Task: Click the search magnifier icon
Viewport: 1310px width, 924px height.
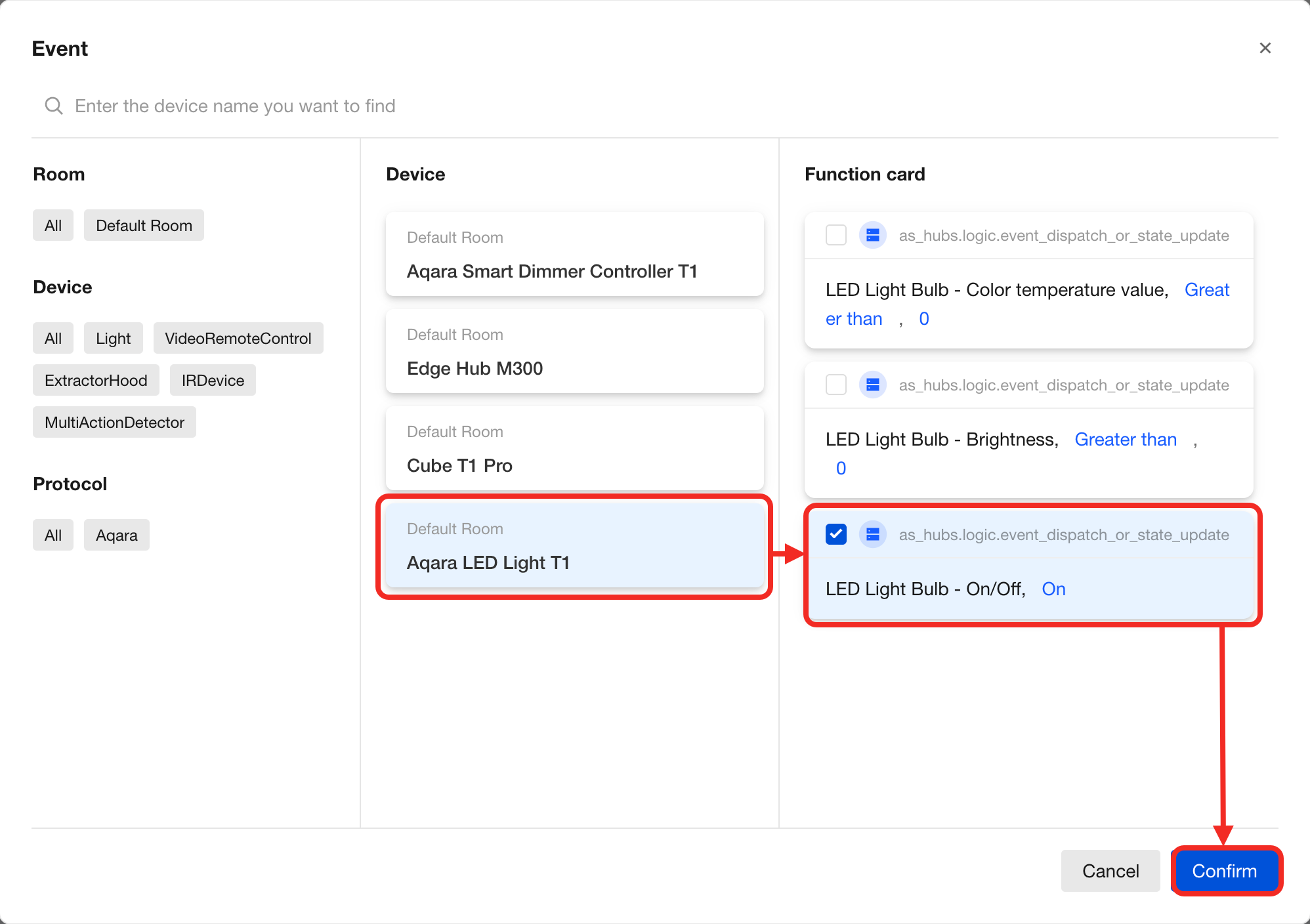Action: 54,106
